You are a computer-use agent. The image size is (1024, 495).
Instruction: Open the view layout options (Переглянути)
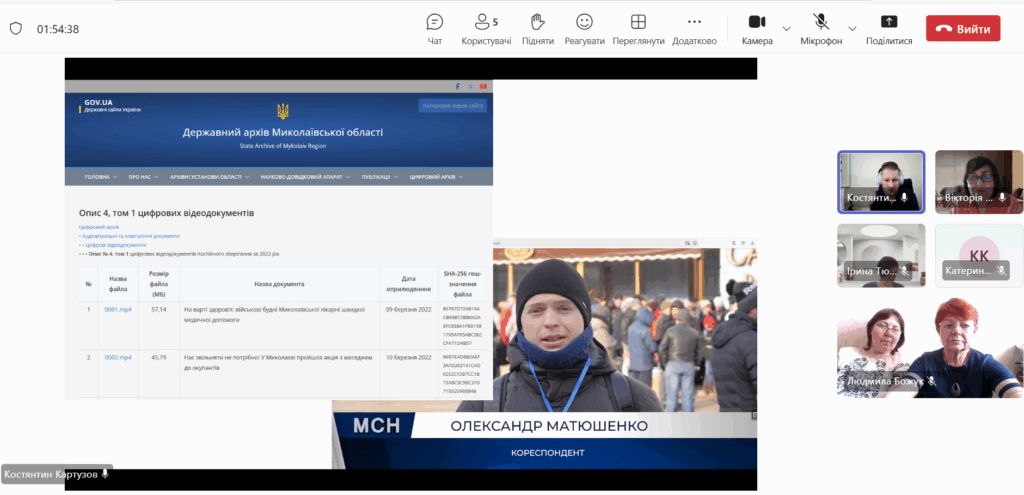coord(638,29)
